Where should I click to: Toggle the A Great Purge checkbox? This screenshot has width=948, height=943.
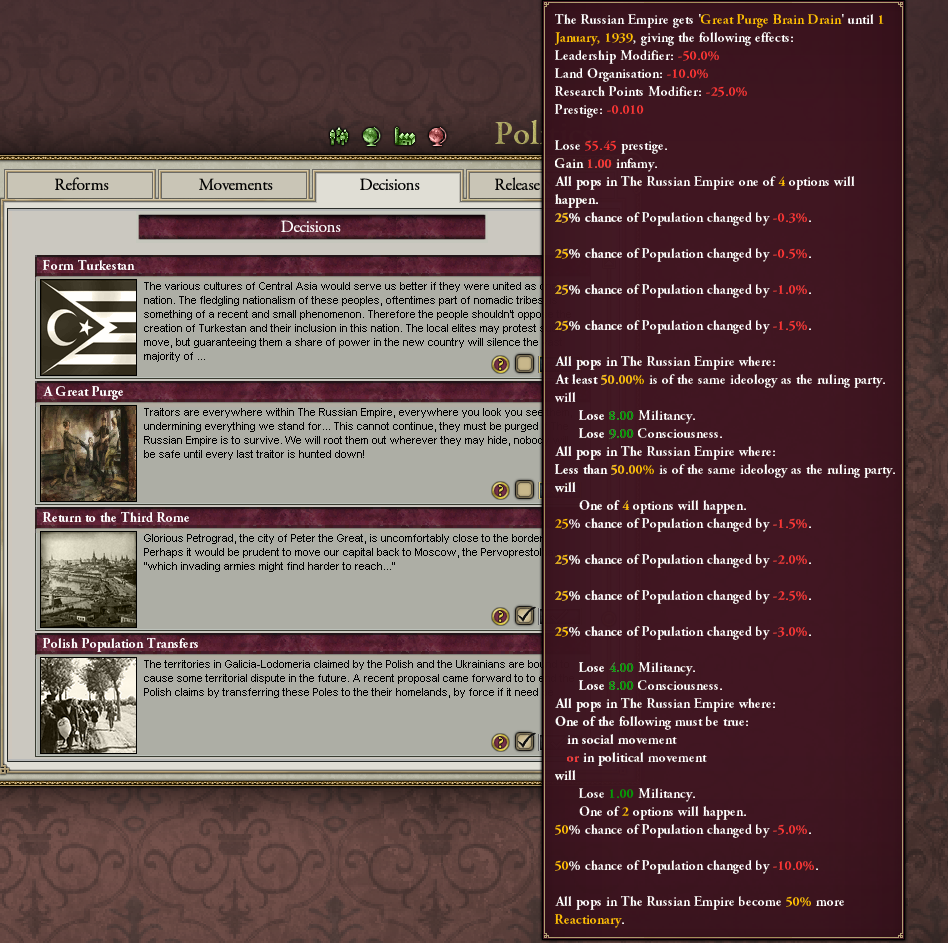(524, 489)
